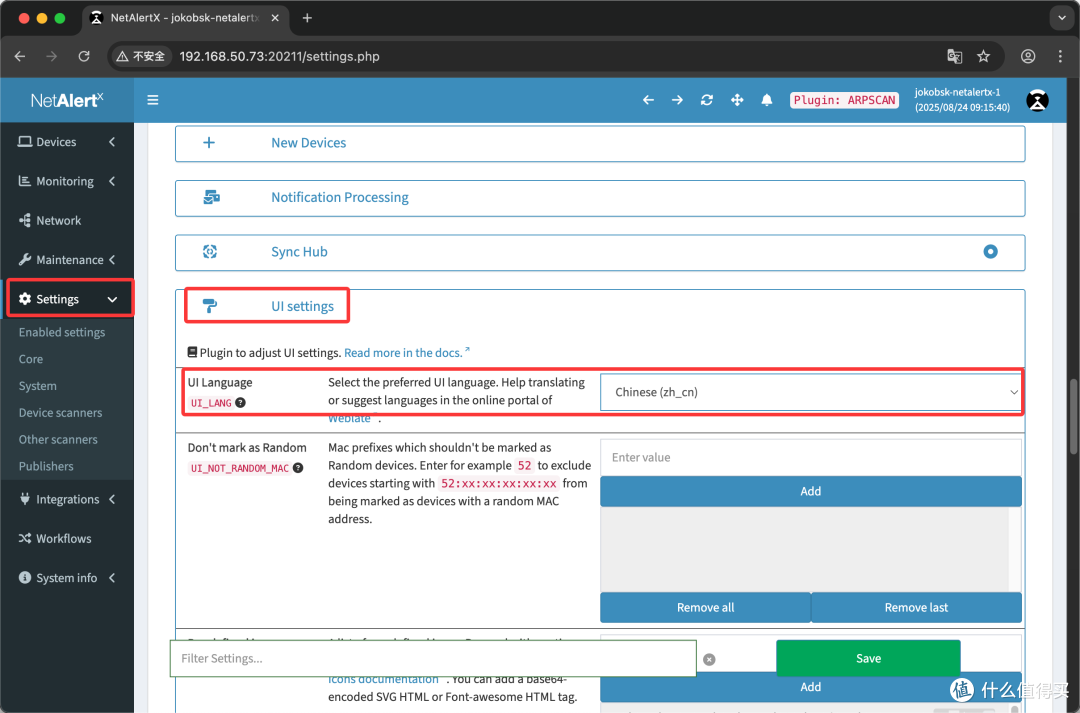Click the Notification Processing icon

(211, 197)
